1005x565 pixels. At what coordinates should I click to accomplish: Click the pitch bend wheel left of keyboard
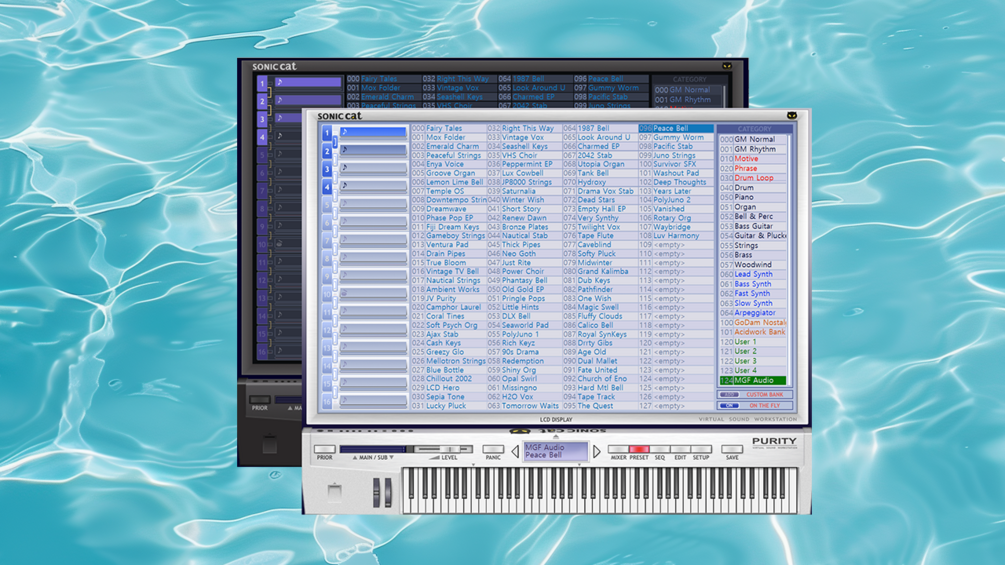point(377,493)
